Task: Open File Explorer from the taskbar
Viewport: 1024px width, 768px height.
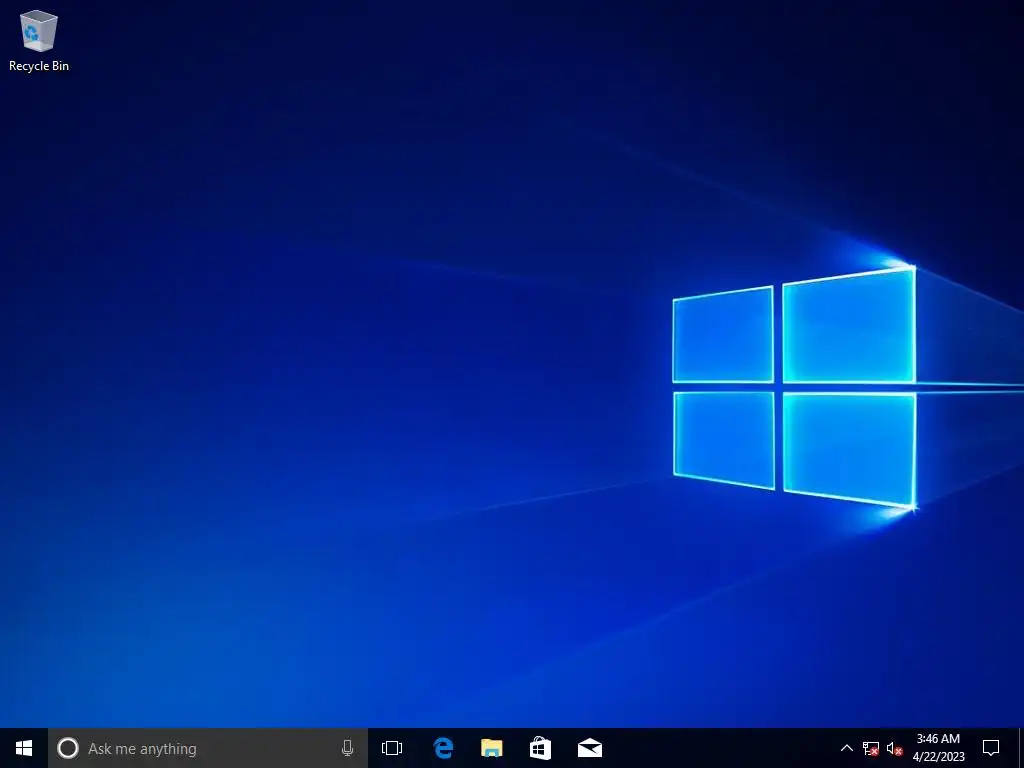Action: [x=492, y=748]
